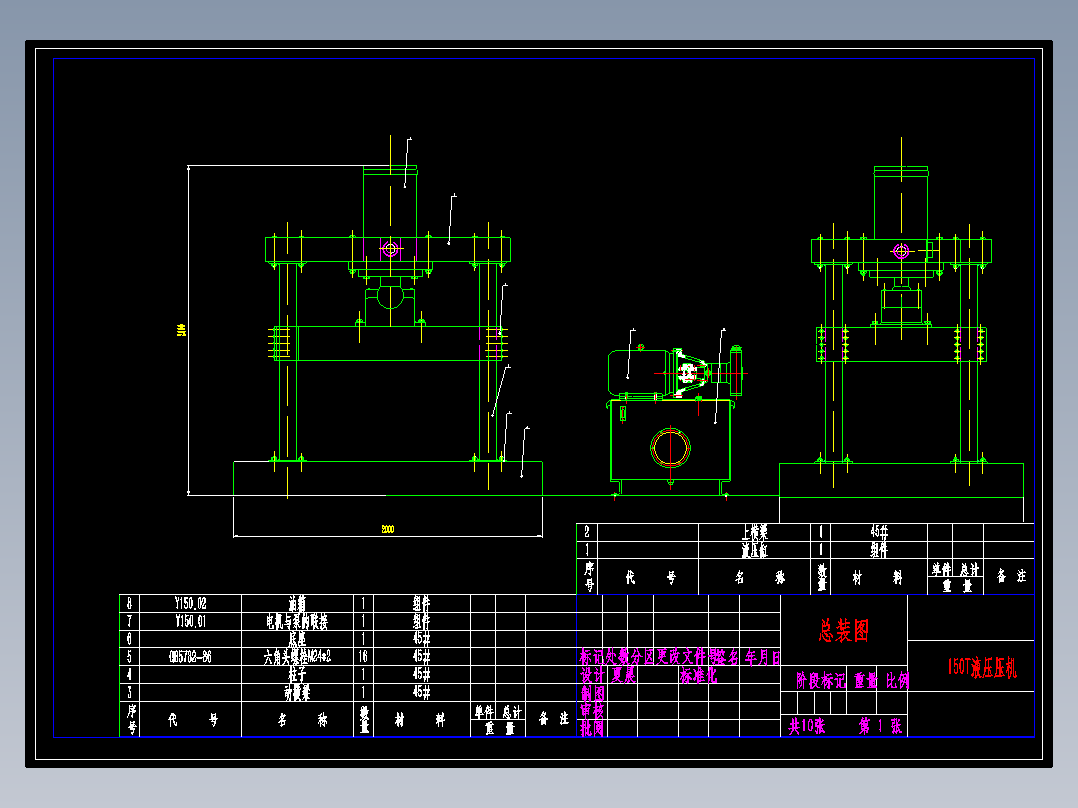1078x808 pixels.
Task: Click the red circular port on the oil tank
Action: 670,448
